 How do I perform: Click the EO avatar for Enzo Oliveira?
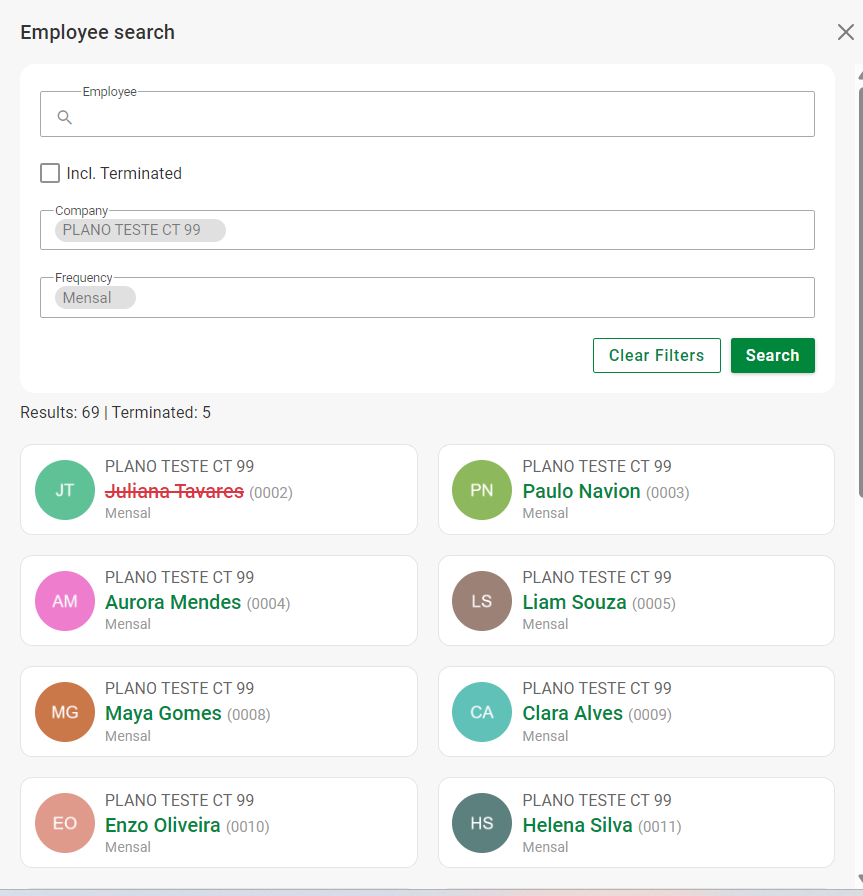point(65,824)
